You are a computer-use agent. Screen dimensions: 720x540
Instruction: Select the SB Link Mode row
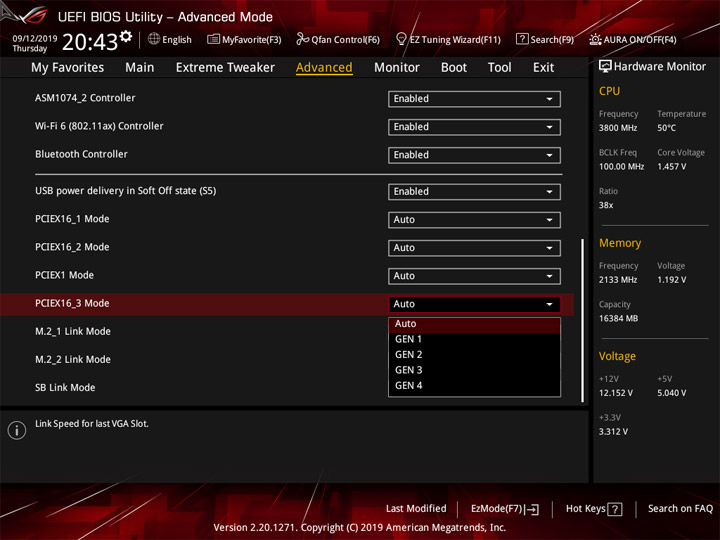[65, 388]
